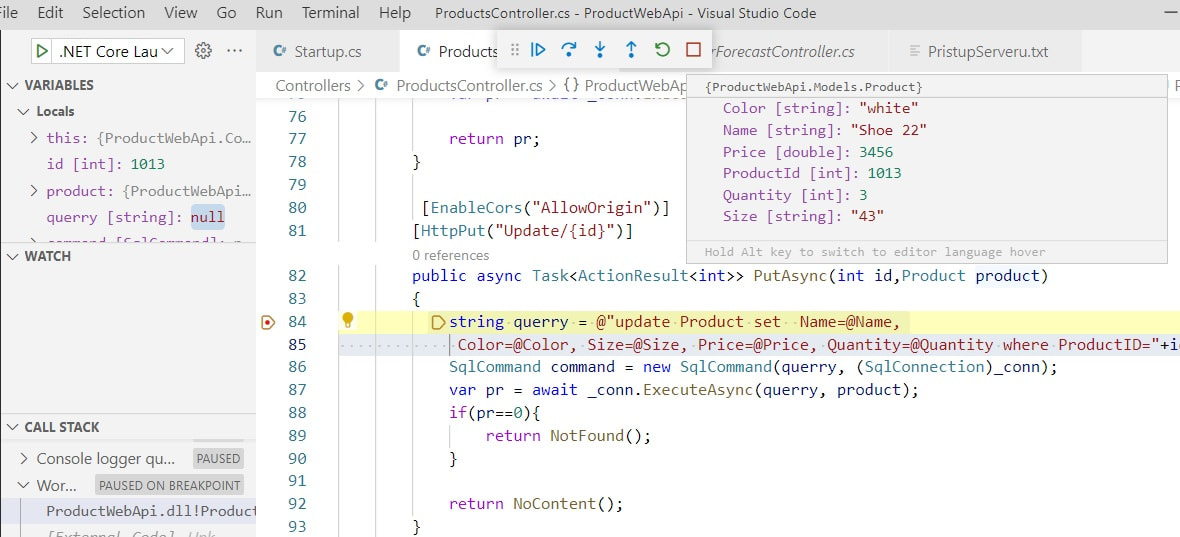Click 'return pr;' on line 77
The height and width of the screenshot is (537, 1180).
click(x=494, y=139)
